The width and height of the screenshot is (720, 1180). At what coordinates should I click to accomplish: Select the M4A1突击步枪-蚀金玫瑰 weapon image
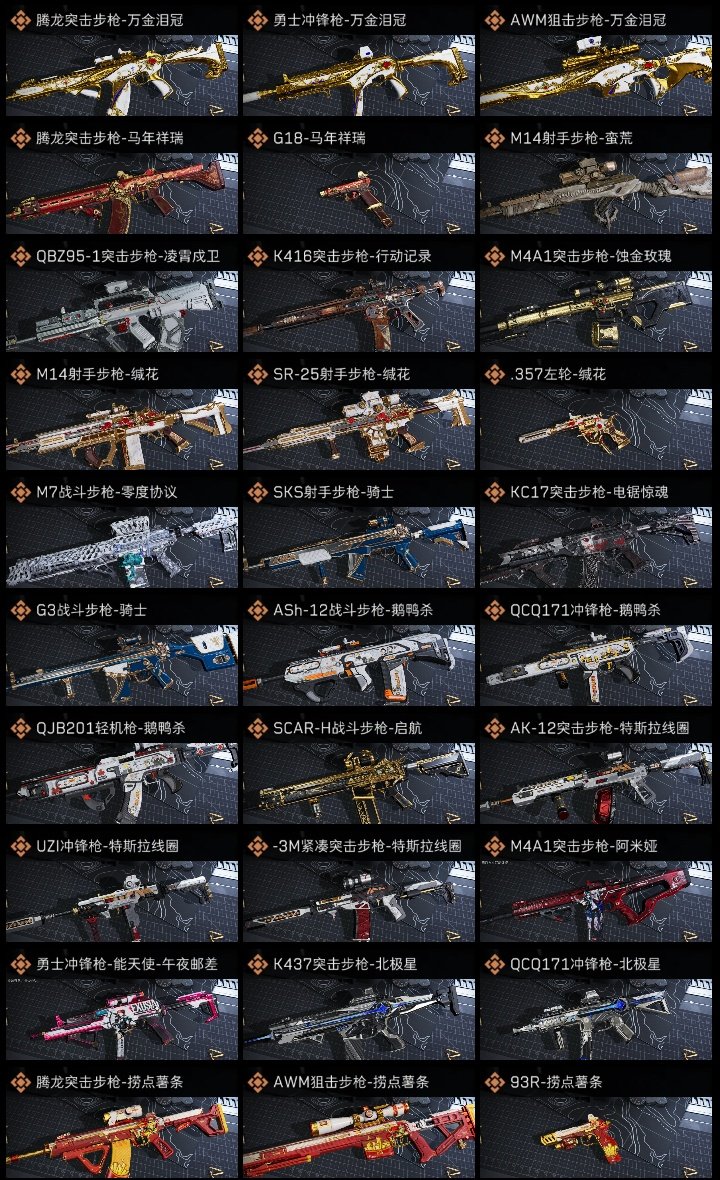pos(596,311)
